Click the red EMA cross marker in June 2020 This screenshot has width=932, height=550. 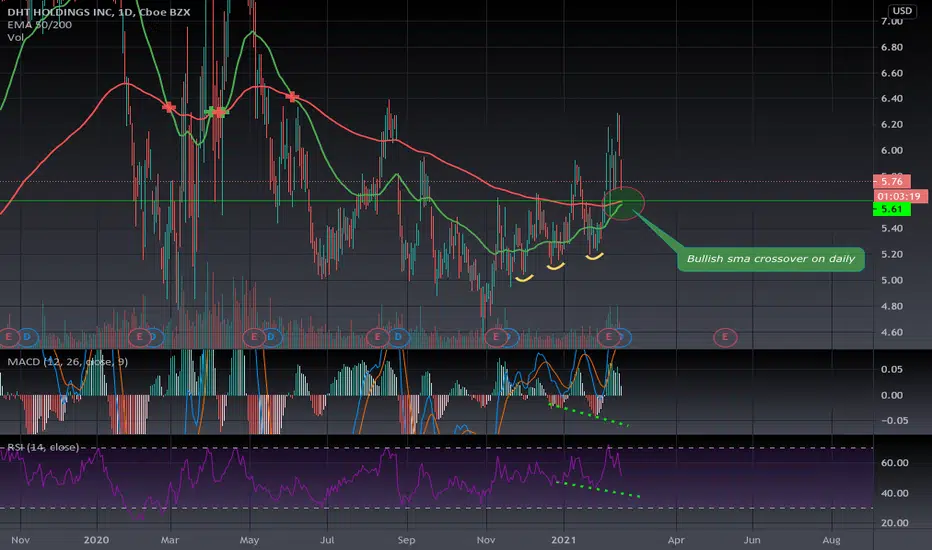tap(292, 96)
